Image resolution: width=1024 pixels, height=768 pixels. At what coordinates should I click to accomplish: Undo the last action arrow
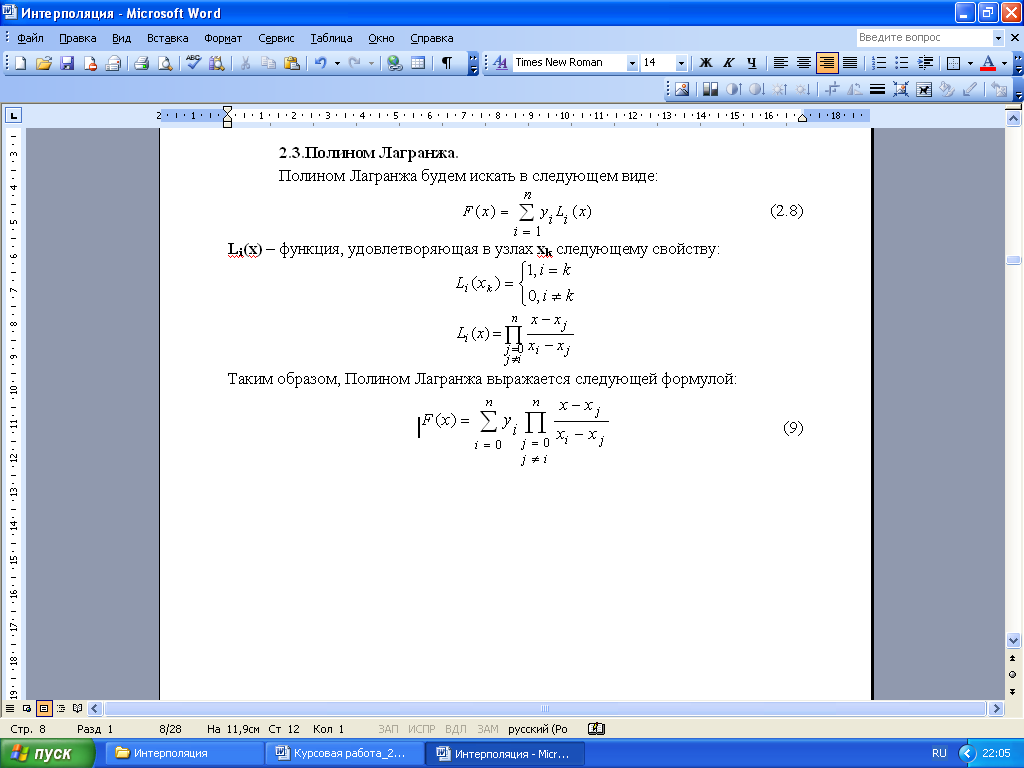click(x=321, y=63)
